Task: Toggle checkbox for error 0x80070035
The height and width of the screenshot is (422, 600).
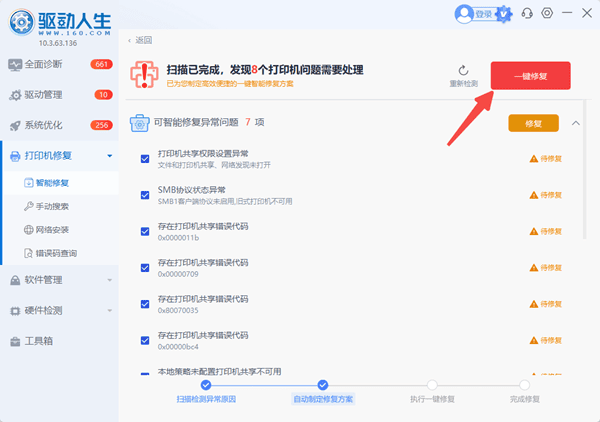Action: (x=145, y=304)
